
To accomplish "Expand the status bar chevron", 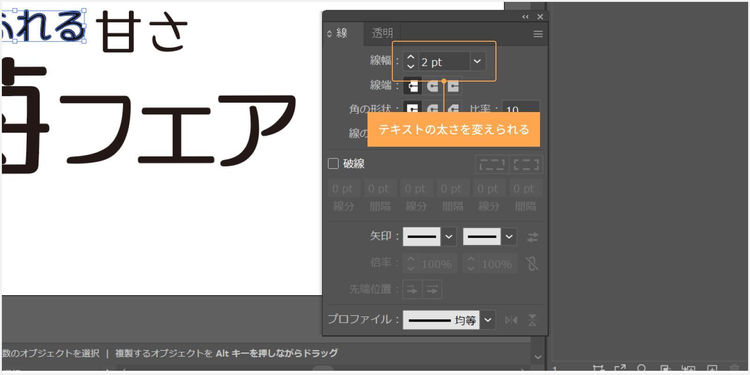I will click(x=537, y=356).
